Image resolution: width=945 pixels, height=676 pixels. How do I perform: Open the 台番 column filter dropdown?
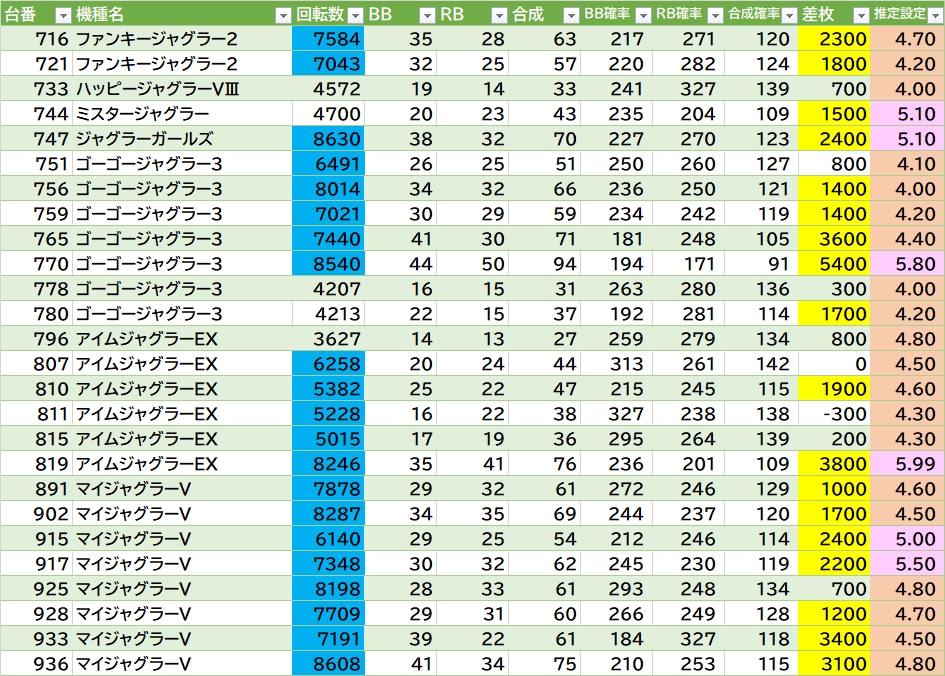63,15
